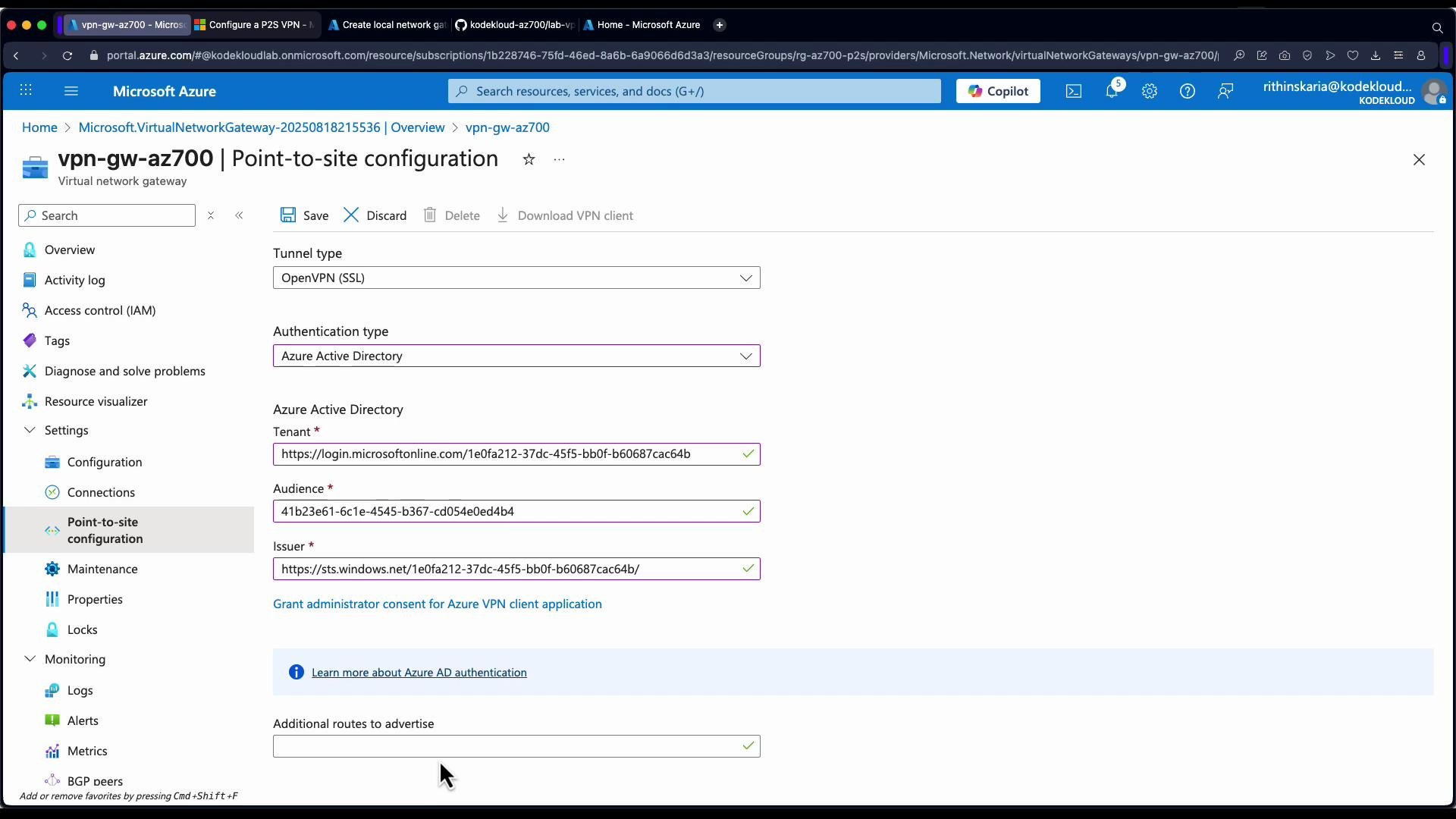Open the Feedback icon in header
This screenshot has height=819, width=1456.
(x=1225, y=91)
